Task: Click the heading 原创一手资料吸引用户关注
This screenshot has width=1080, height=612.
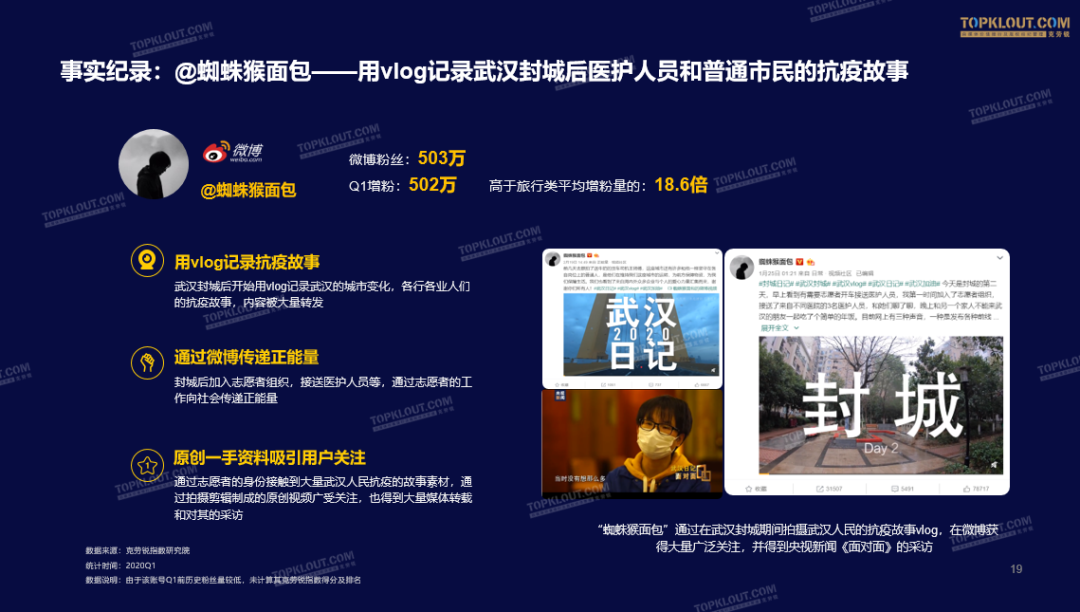Action: pyautogui.click(x=269, y=458)
